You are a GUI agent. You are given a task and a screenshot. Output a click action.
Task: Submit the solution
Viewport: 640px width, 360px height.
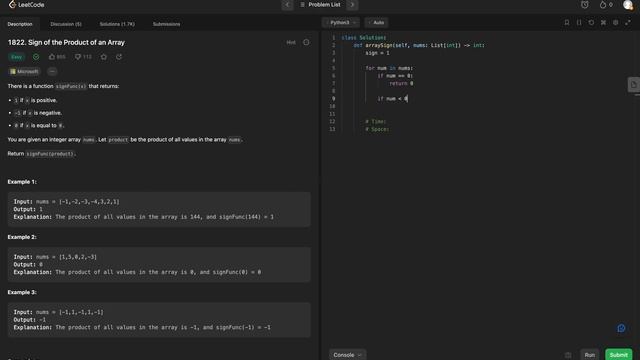point(618,355)
